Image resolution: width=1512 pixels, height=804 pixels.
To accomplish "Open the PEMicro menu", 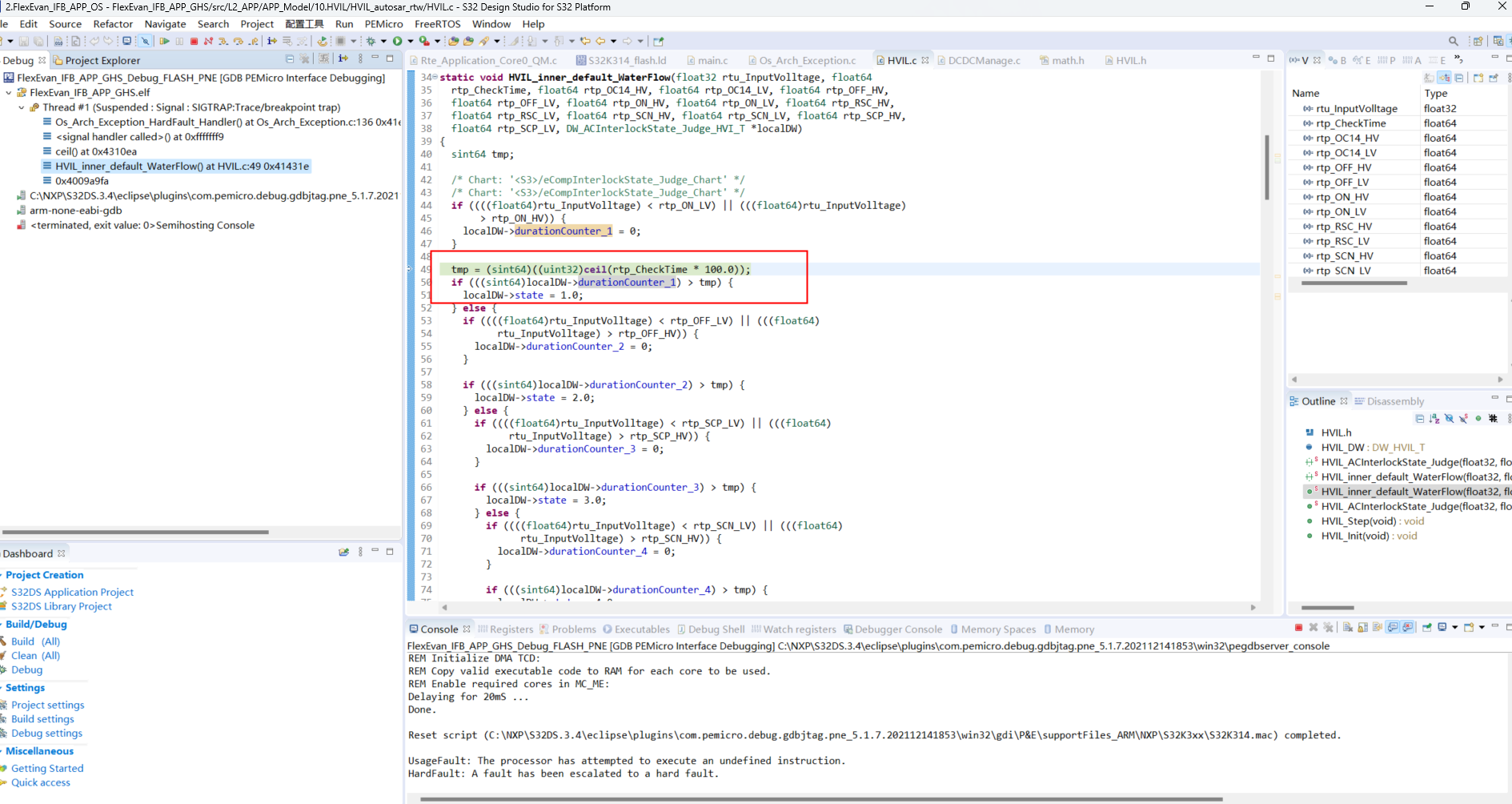I will (x=383, y=24).
